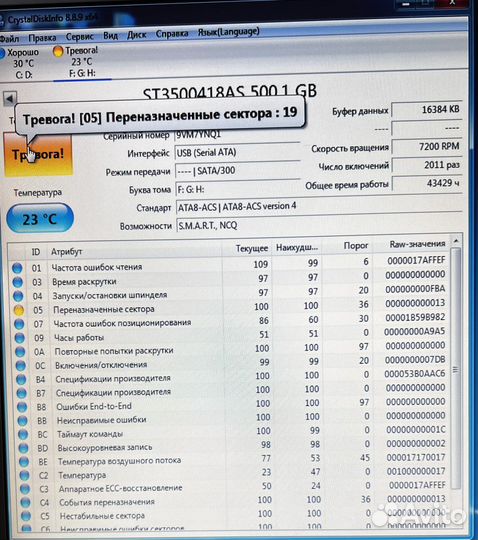478x540 pixels.
Task: Click the Атрибут column header
Action: (x=134, y=250)
